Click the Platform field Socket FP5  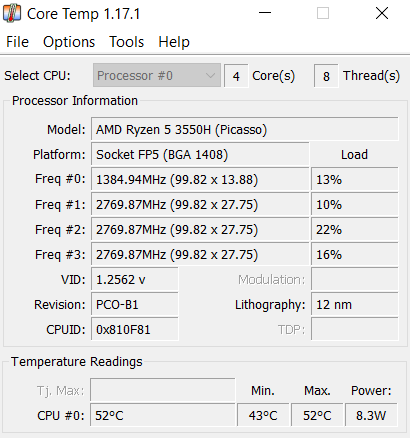[200, 154]
